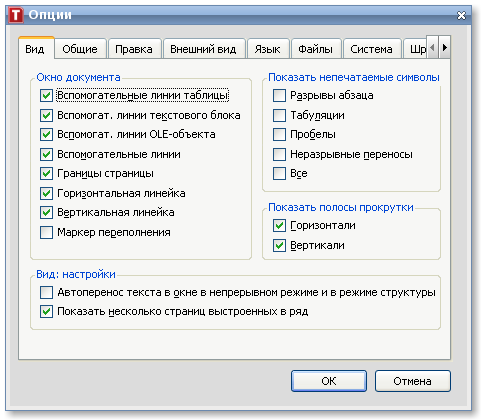
Task: Uncheck the Горизонтали scrollbar option
Action: point(279,226)
